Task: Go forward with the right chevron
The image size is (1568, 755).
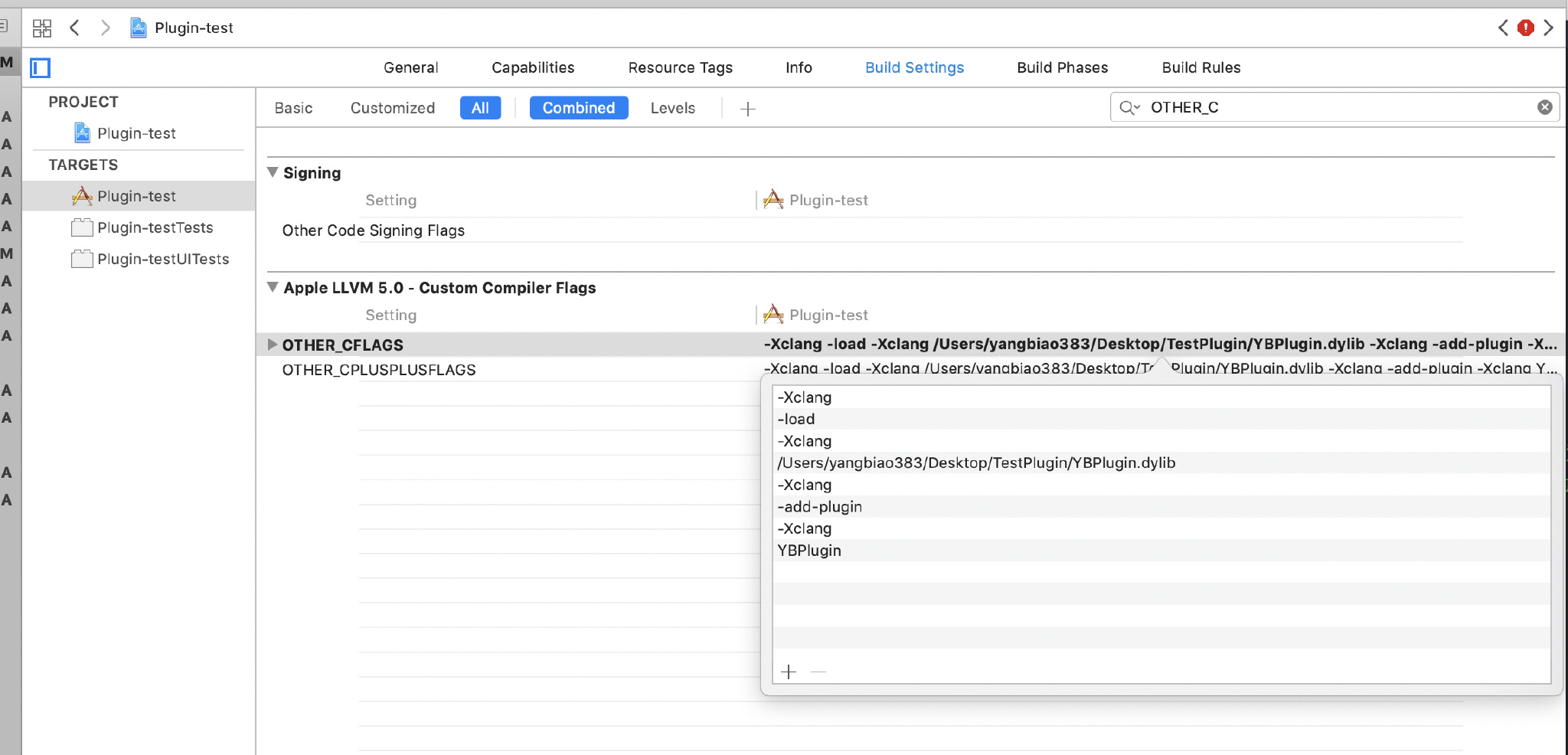Action: pyautogui.click(x=106, y=28)
